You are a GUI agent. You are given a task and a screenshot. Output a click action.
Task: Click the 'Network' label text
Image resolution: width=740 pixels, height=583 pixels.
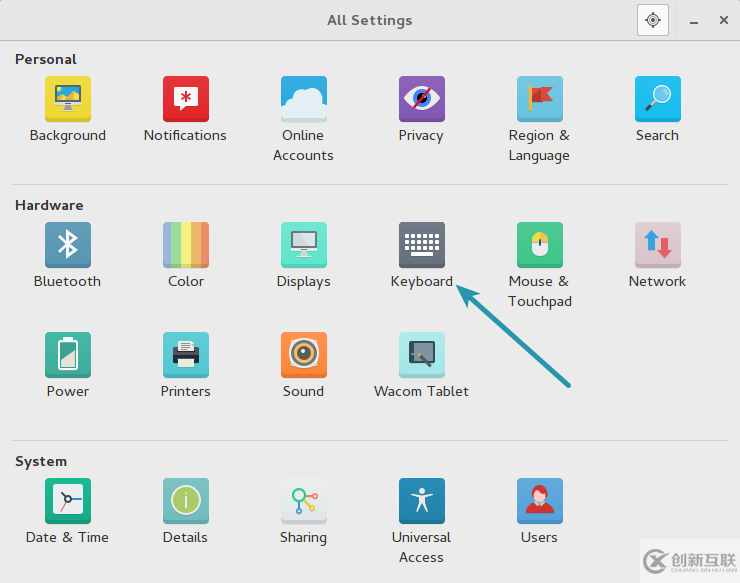(x=657, y=281)
